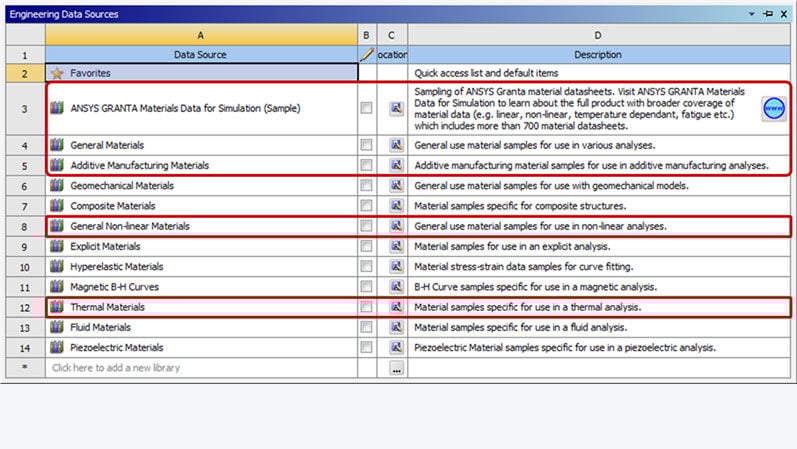Click location icon for Composite Materials
This screenshot has width=797, height=449.
click(396, 206)
